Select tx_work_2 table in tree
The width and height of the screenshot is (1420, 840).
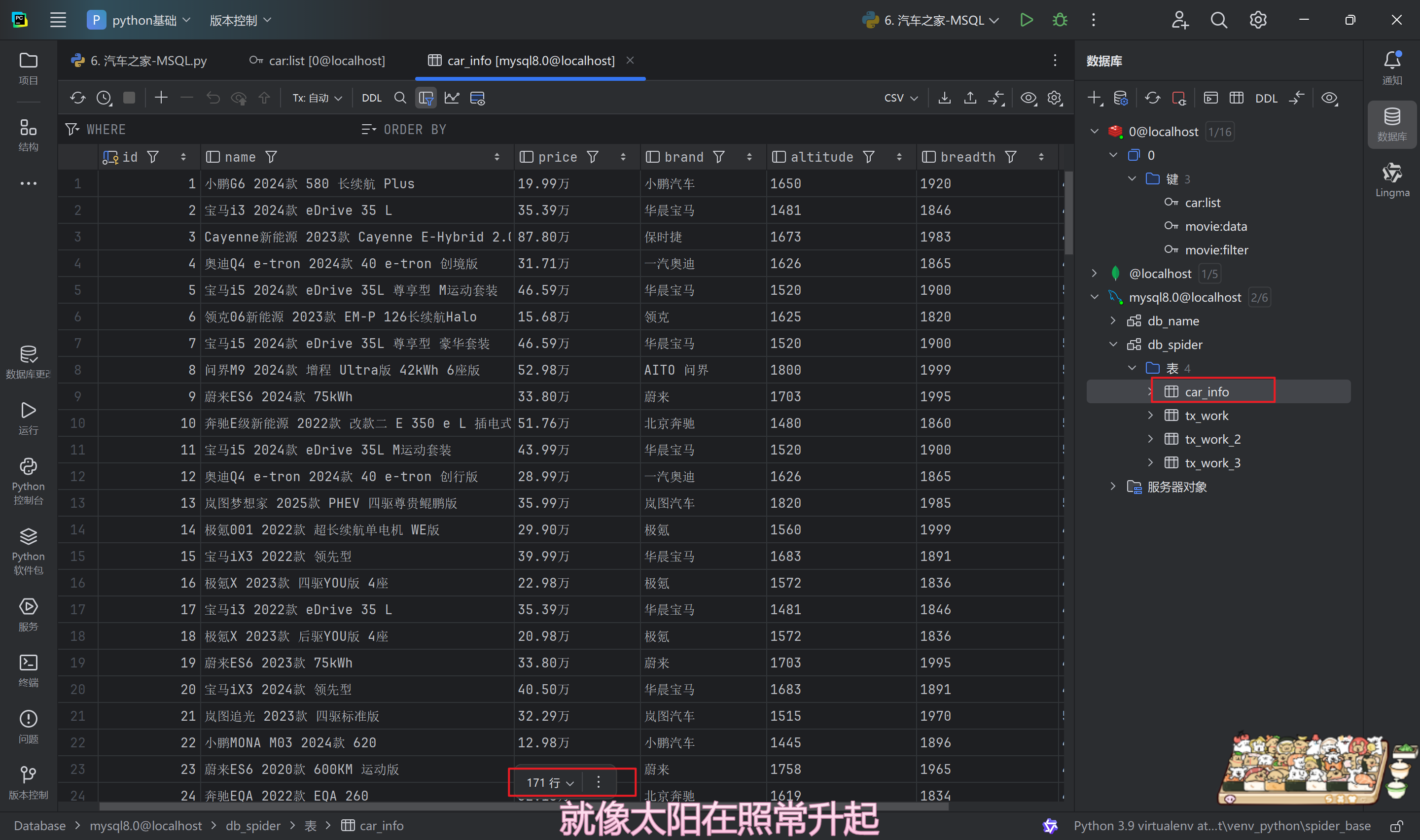tap(1212, 439)
